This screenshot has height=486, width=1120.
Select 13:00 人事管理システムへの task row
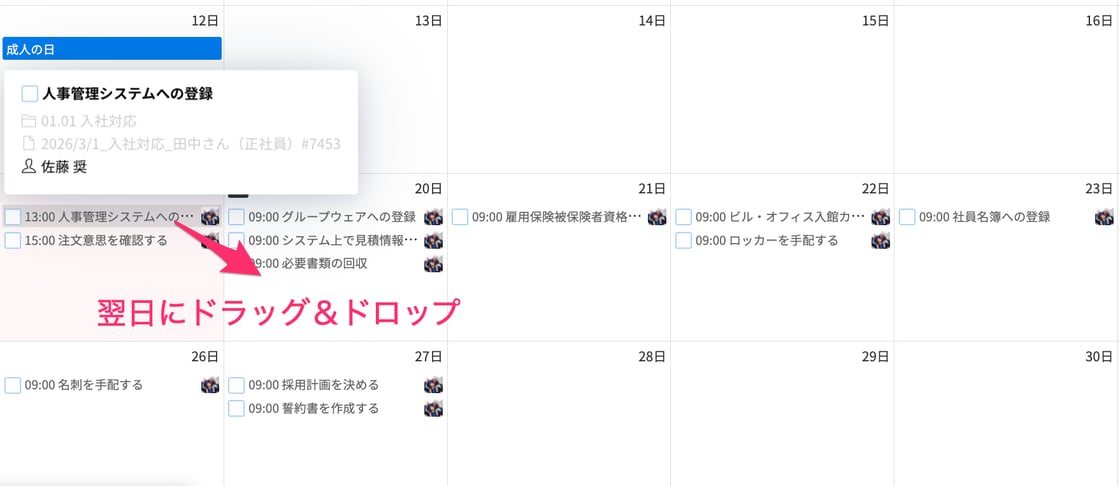pyautogui.click(x=111, y=217)
